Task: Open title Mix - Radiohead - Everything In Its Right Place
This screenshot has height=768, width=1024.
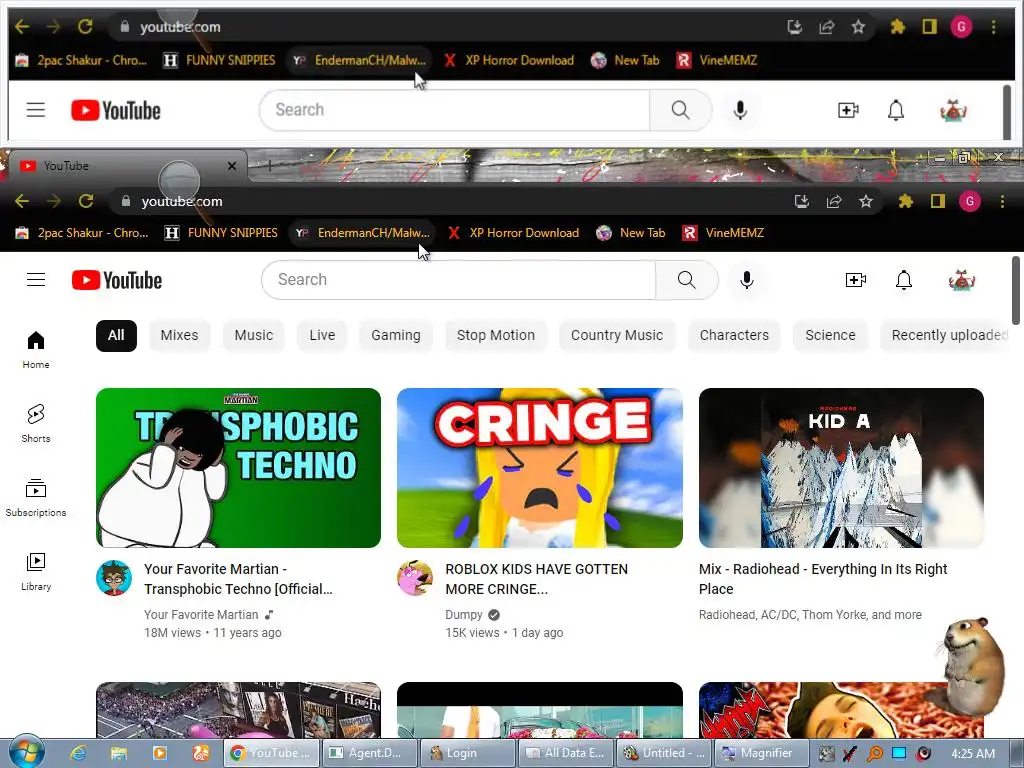Action: [x=823, y=579]
